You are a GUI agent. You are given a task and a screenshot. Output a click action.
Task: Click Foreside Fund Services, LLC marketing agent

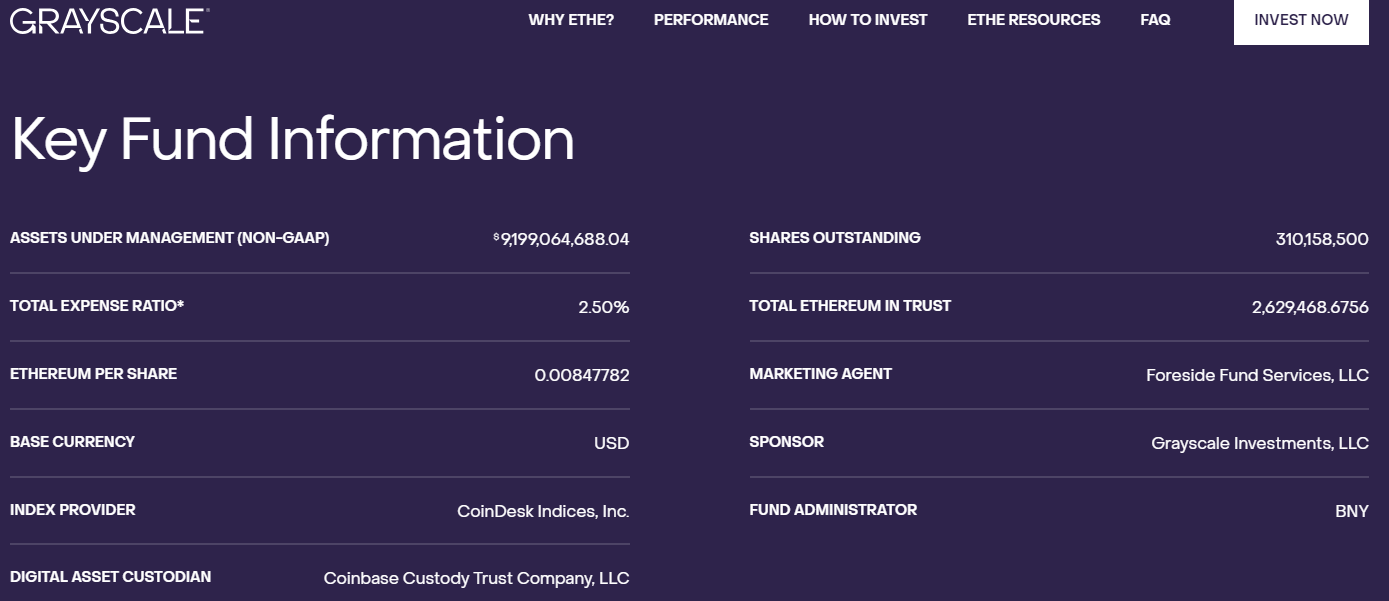[x=1257, y=374]
